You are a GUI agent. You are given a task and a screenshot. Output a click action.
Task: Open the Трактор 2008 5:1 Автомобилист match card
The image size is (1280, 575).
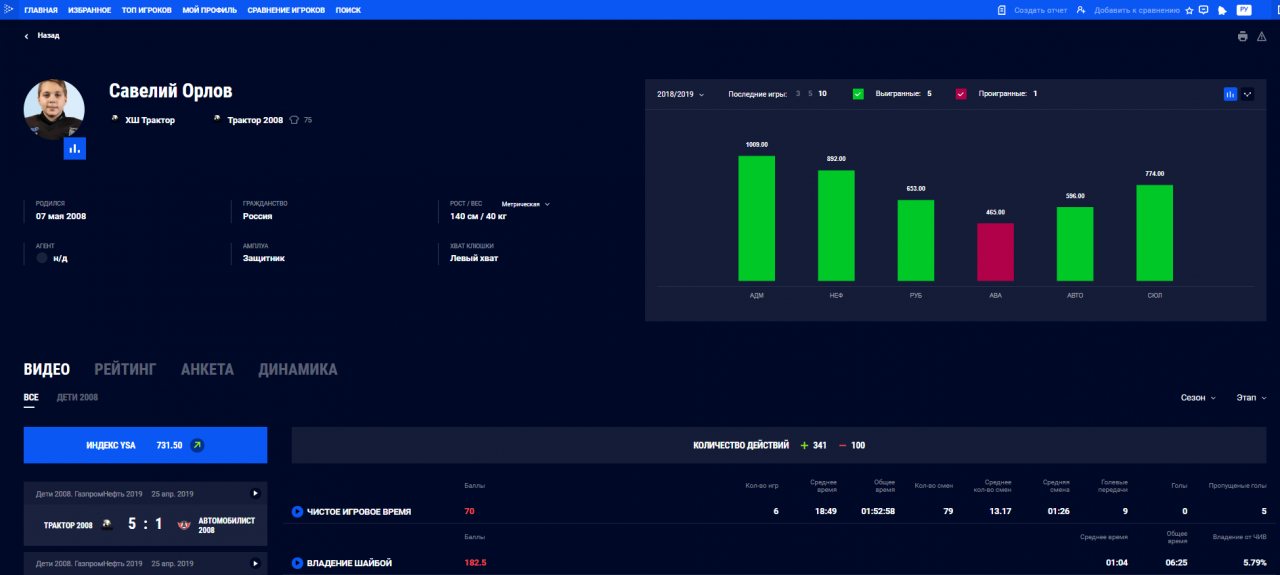[x=145, y=514]
